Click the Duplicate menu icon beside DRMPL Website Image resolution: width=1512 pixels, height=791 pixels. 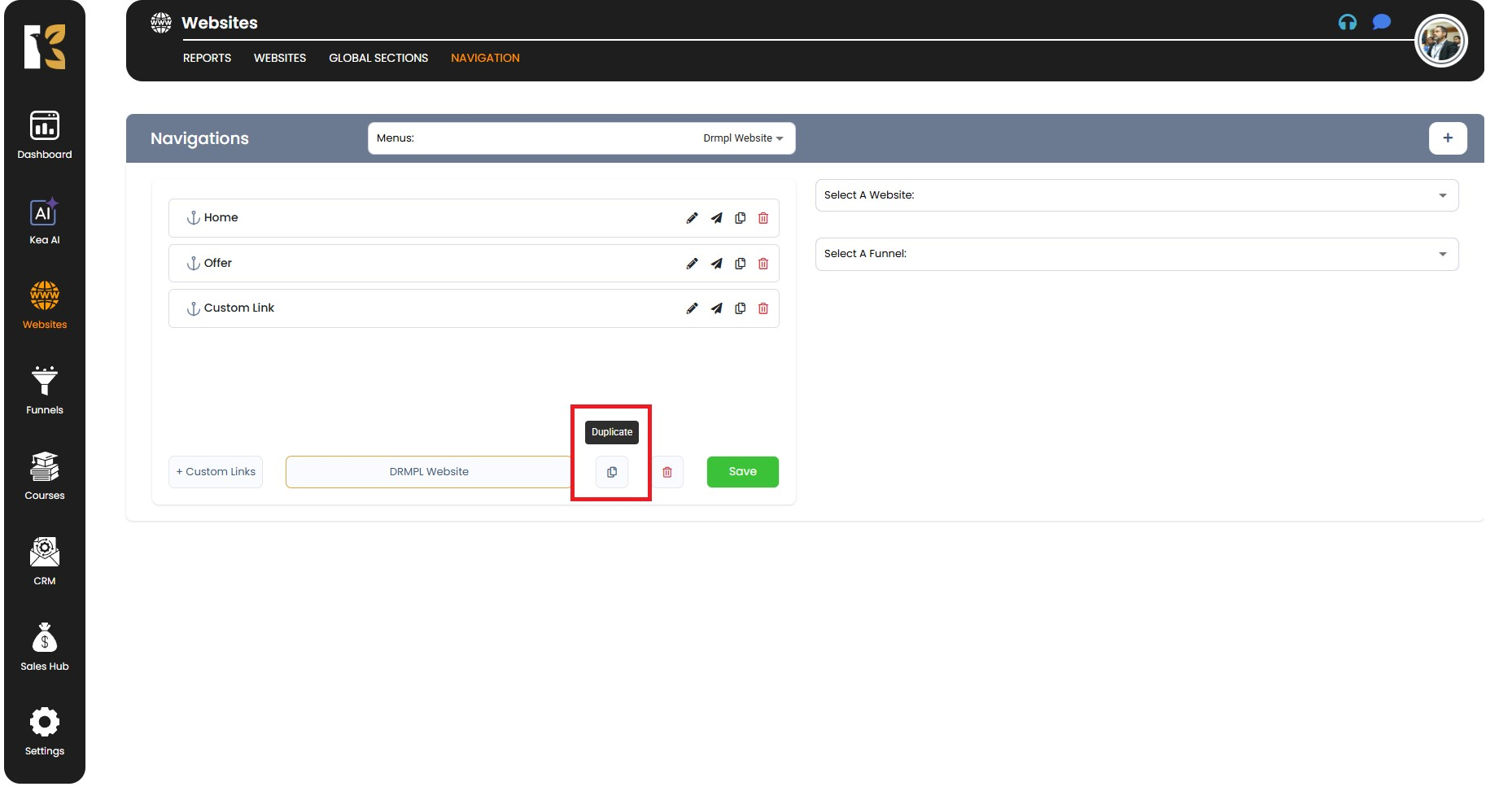tap(612, 472)
